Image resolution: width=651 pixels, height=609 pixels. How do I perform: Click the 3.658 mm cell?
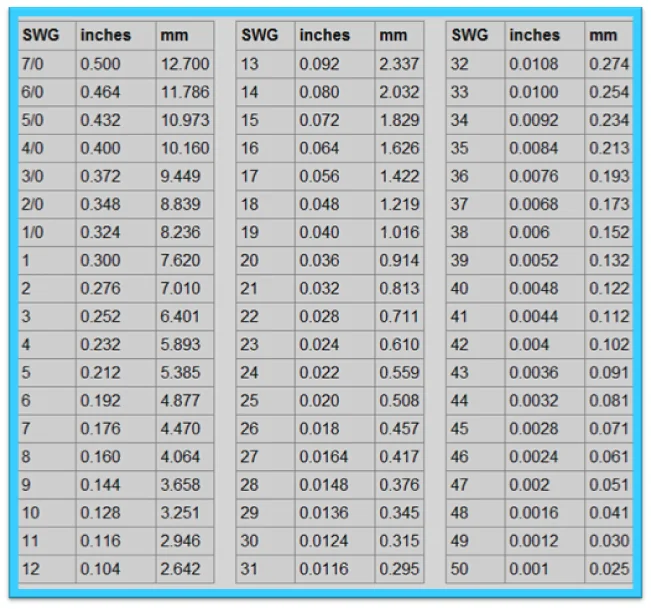[x=185, y=485]
